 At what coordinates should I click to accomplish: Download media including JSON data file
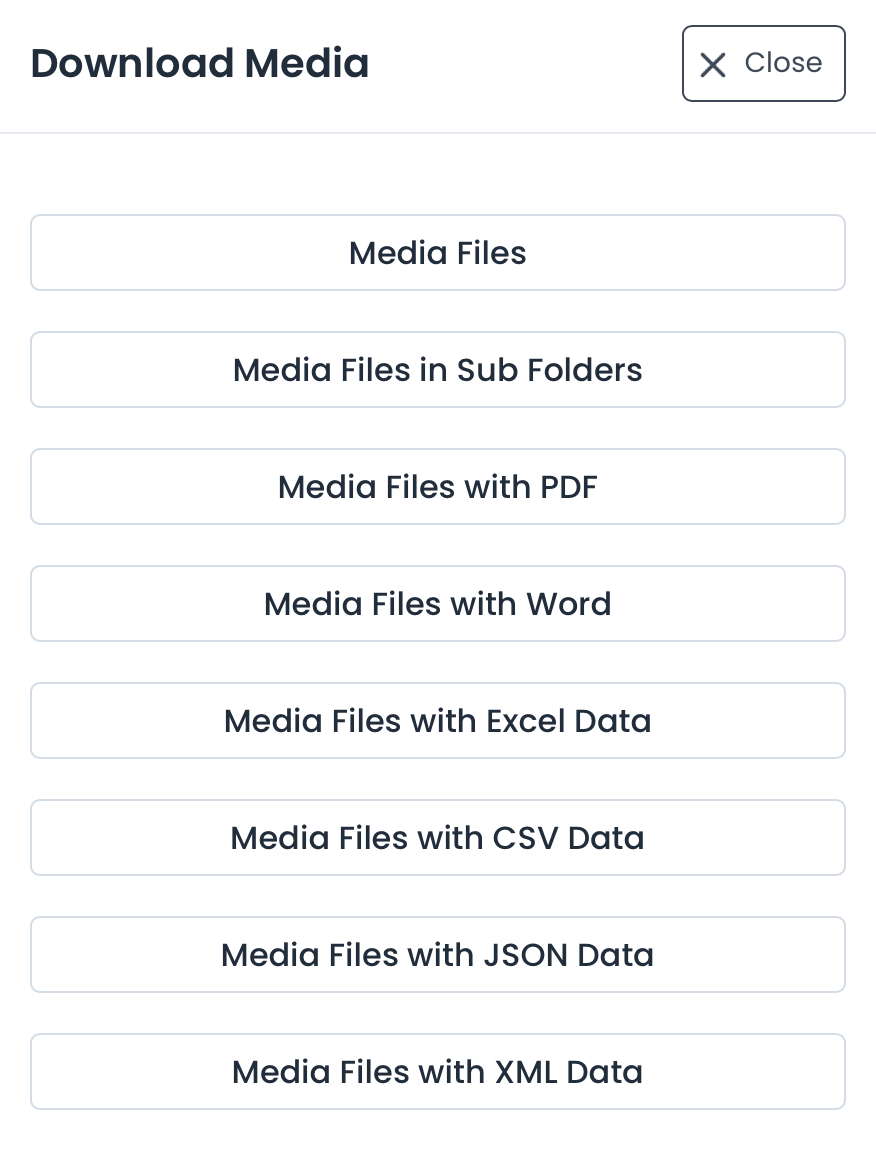click(437, 954)
